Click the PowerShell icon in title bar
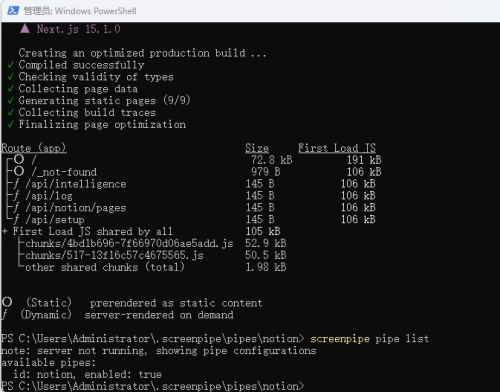This screenshot has width=500, height=392. tap(13, 11)
